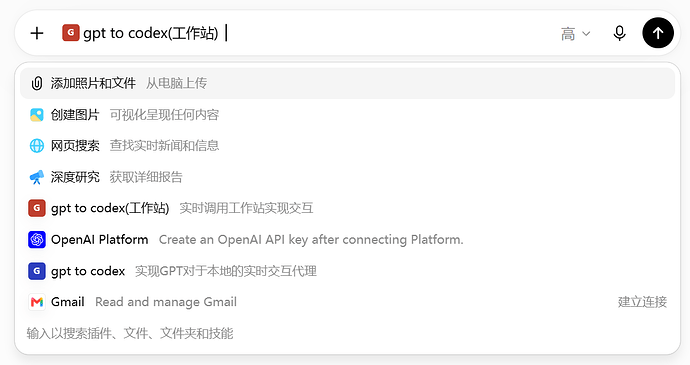
Task: Open the 高 level dropdown
Action: coord(575,33)
